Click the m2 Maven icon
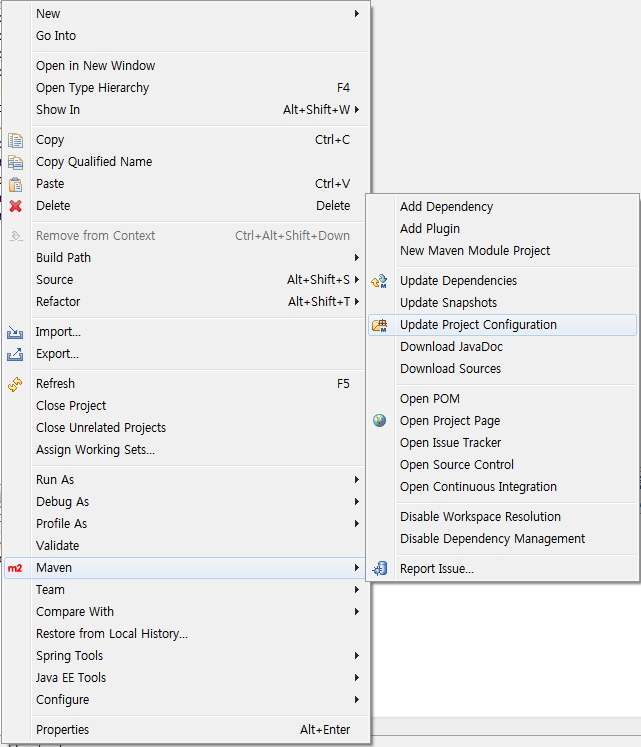The height and width of the screenshot is (747, 641). coord(15,568)
